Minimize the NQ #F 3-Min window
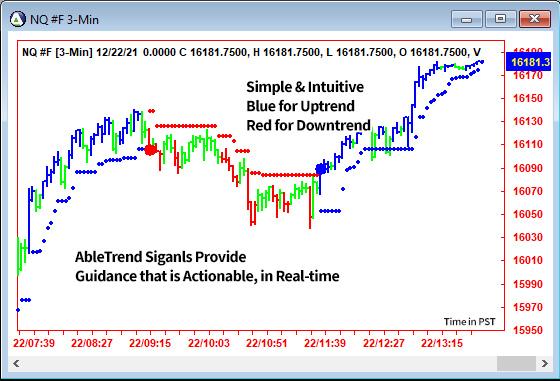Viewport: 560px width, 381px height. [466, 19]
